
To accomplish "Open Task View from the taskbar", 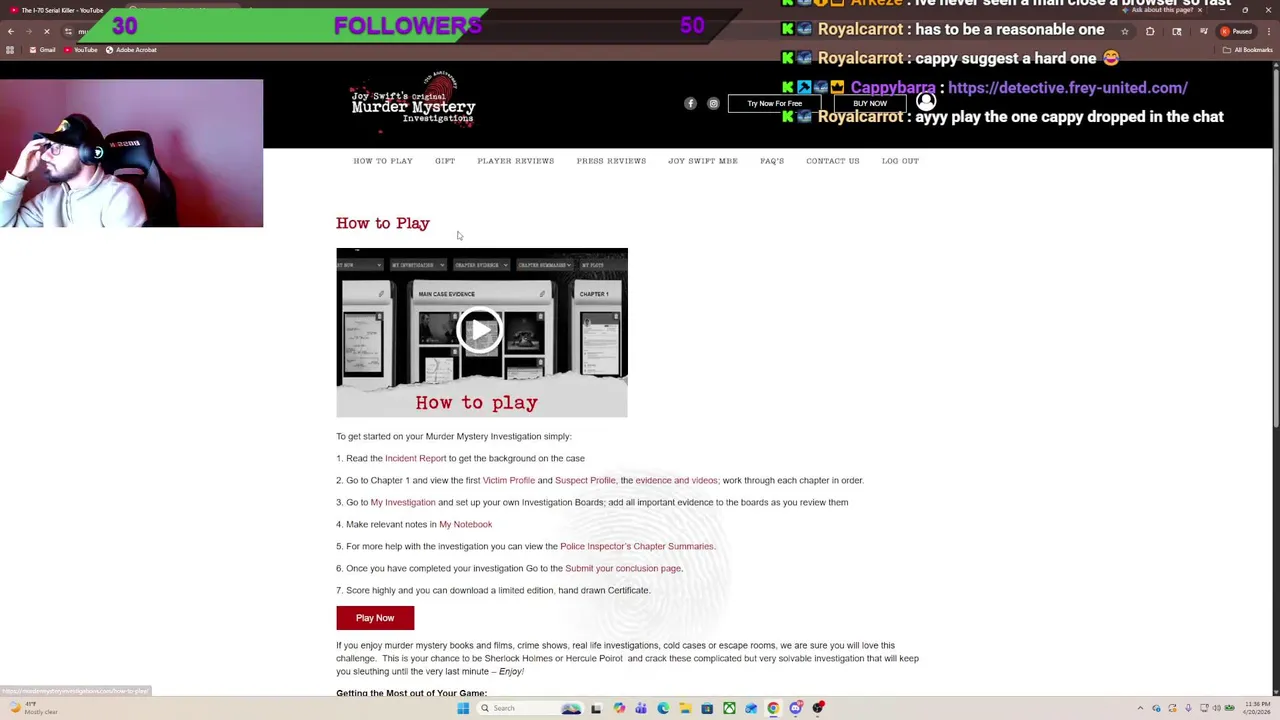I will pos(596,708).
